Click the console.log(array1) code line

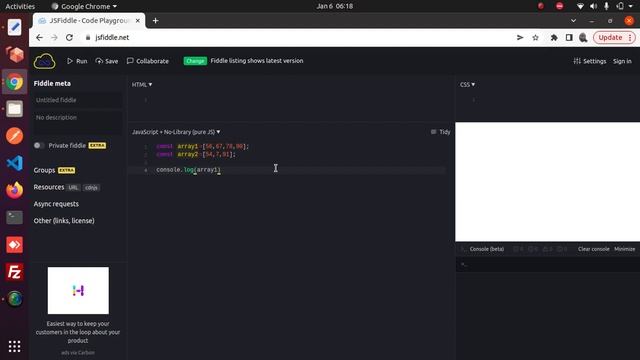click(188, 169)
